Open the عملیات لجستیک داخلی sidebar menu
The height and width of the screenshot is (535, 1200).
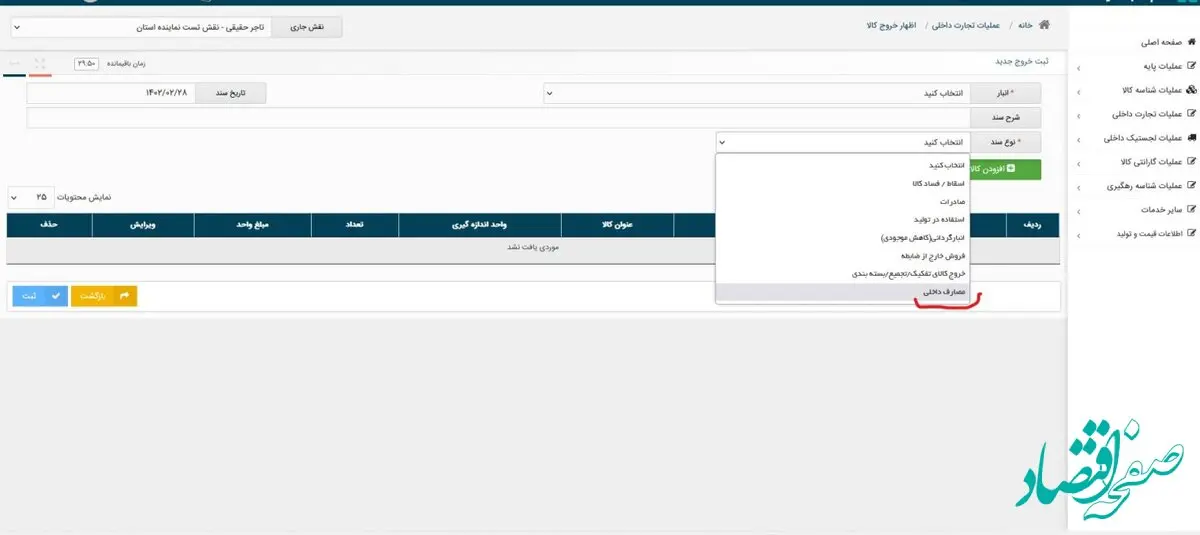(1143, 138)
